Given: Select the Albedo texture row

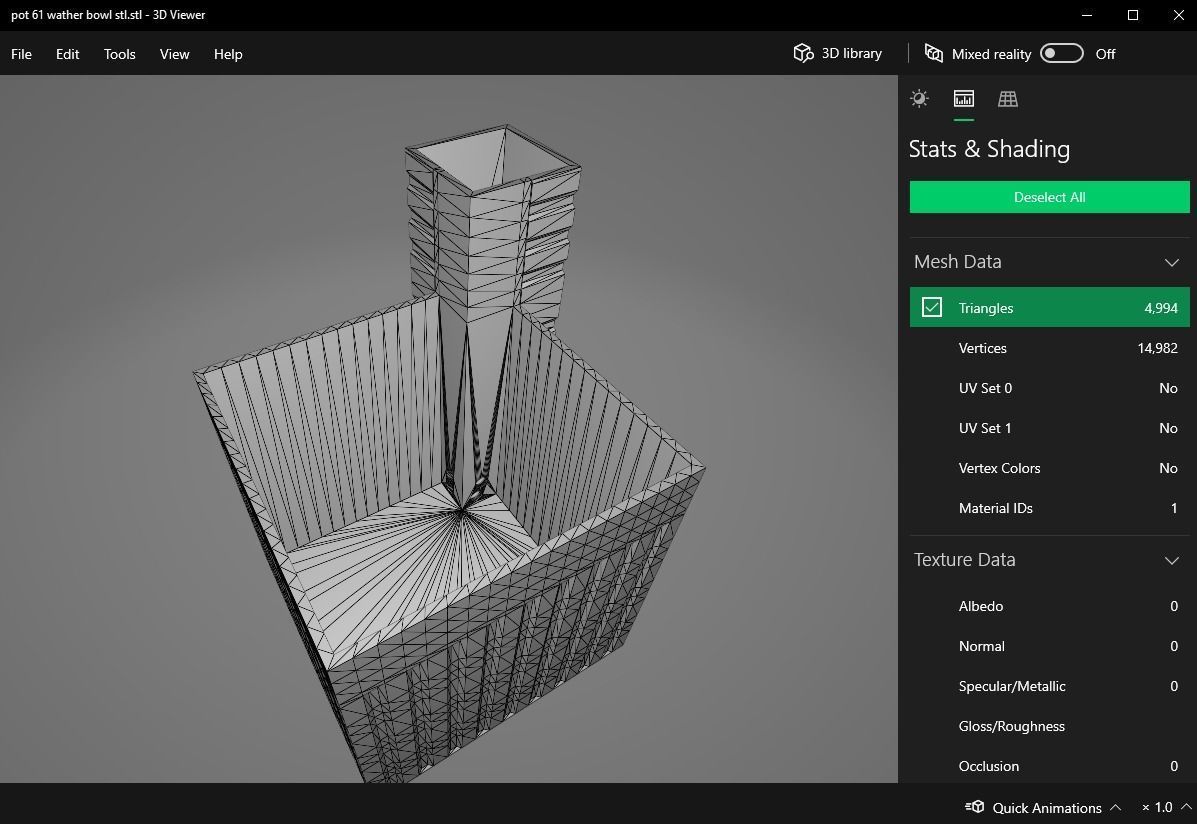Looking at the screenshot, I should click(x=1050, y=606).
